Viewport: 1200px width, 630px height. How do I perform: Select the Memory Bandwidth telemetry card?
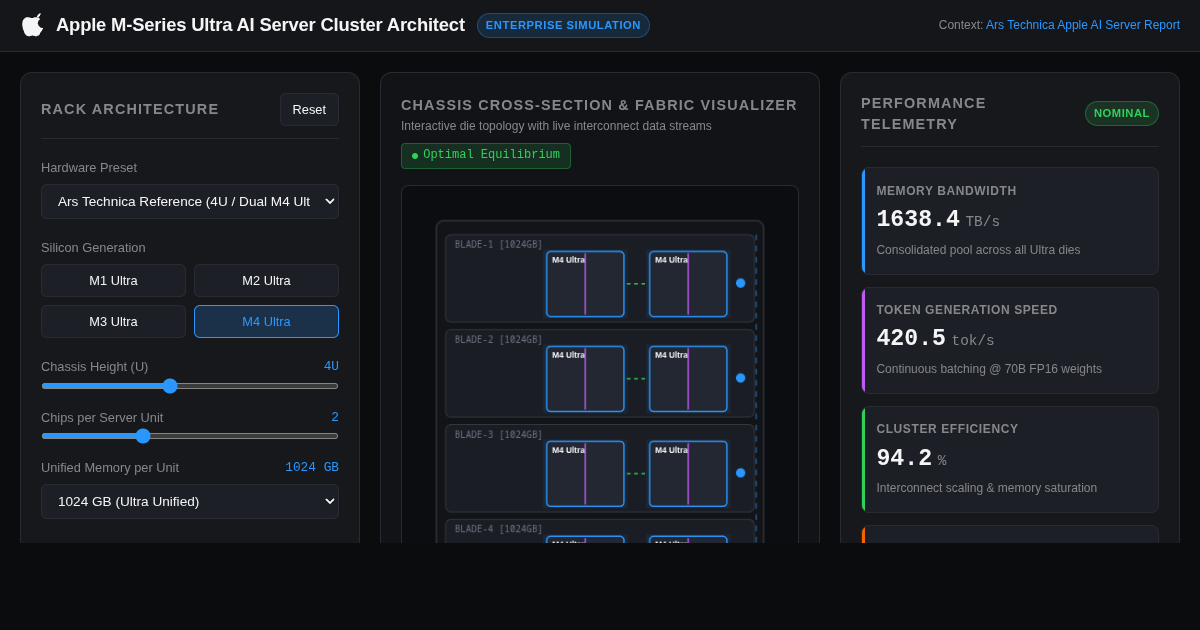point(1010,221)
